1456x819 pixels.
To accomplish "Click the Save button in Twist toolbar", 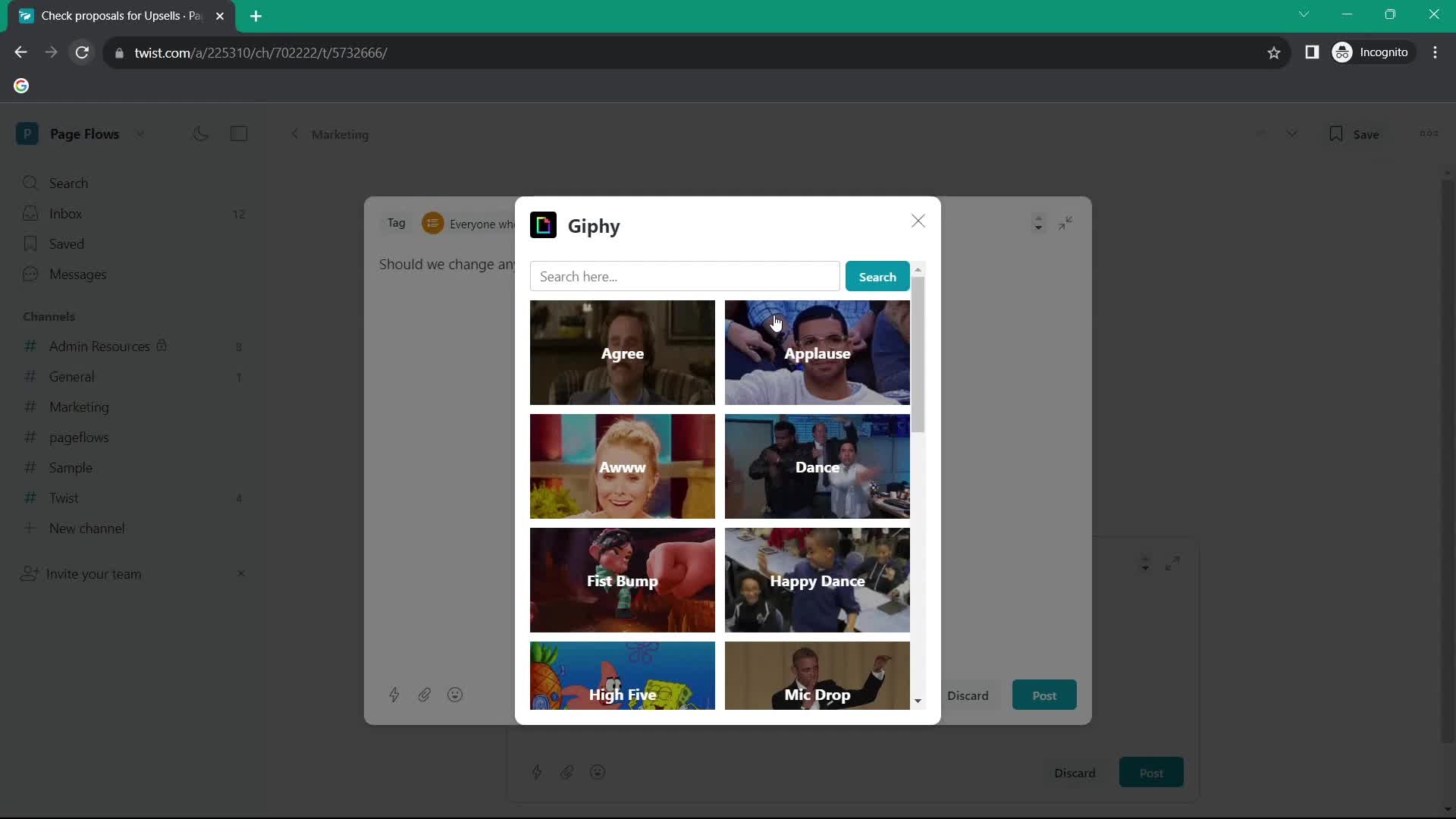I will click(x=1355, y=133).
